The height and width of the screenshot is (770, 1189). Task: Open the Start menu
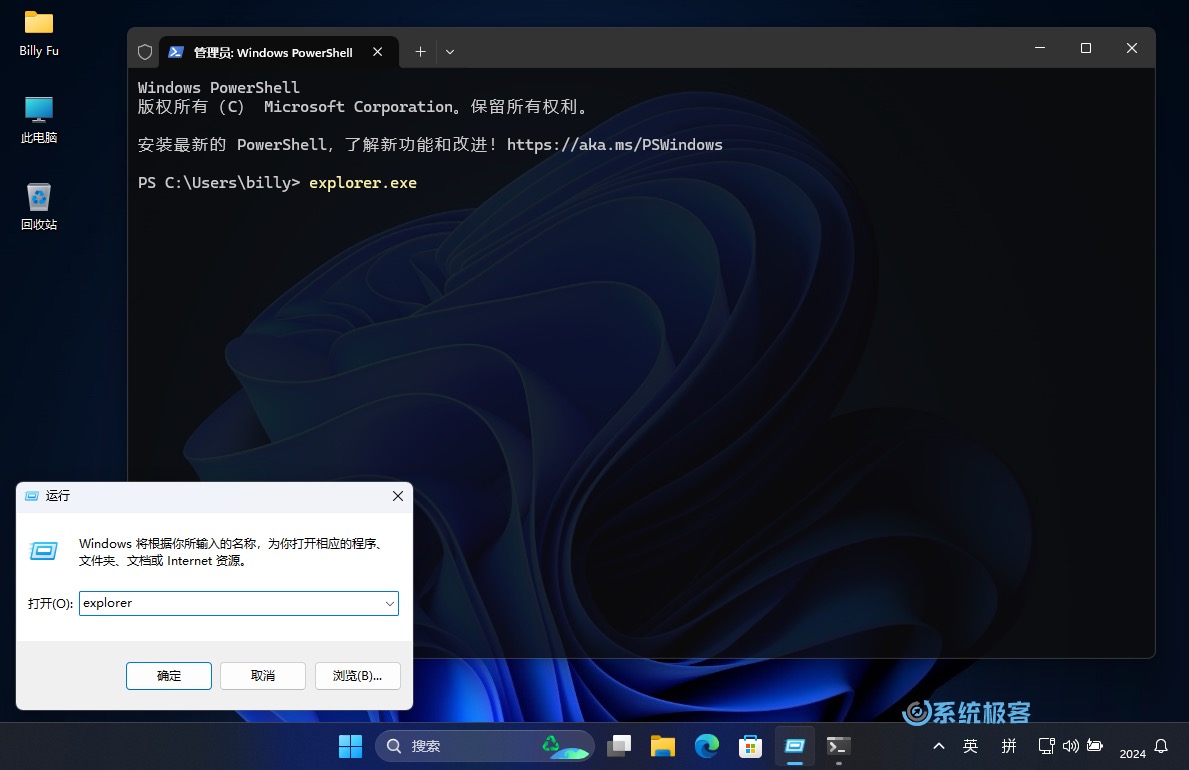(350, 745)
